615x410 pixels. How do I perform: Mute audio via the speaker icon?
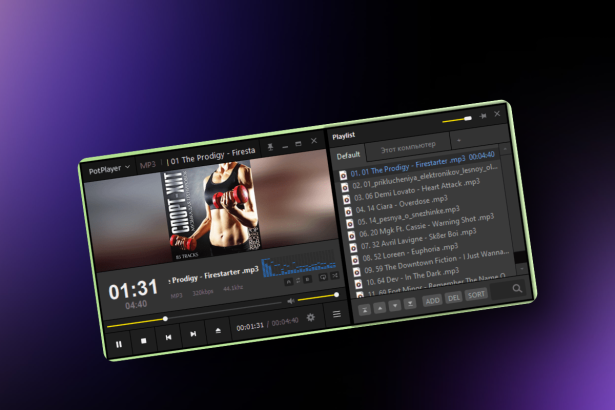click(291, 301)
